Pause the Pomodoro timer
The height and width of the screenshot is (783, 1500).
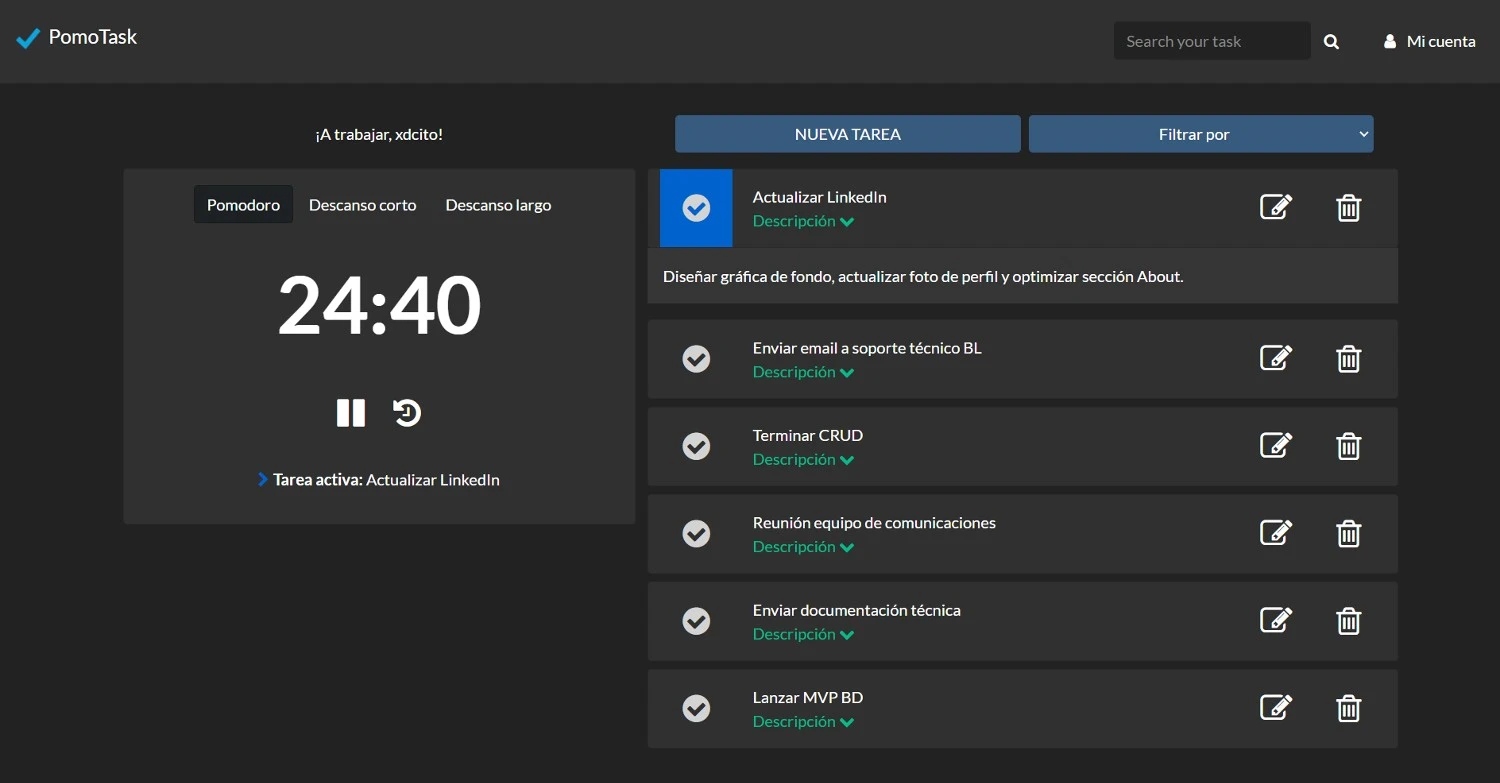click(x=351, y=413)
